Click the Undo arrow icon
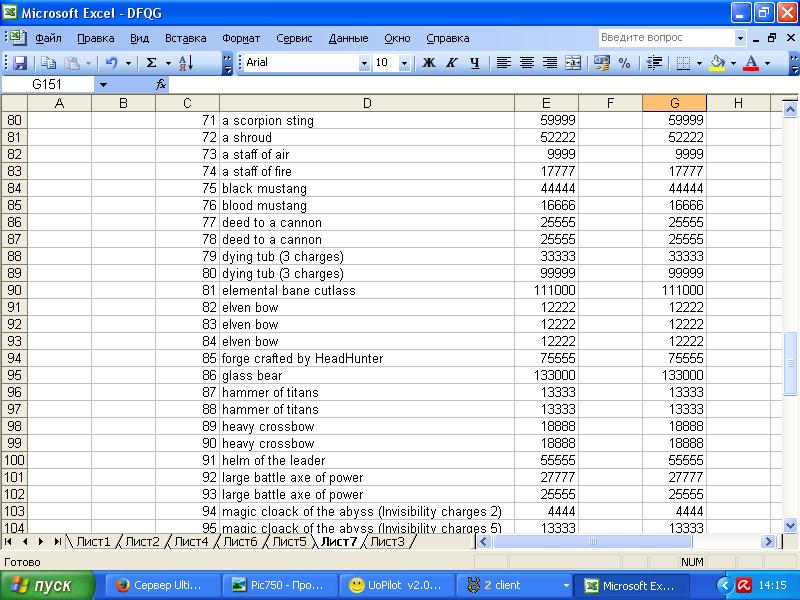Viewport: 800px width, 600px height. click(x=111, y=63)
